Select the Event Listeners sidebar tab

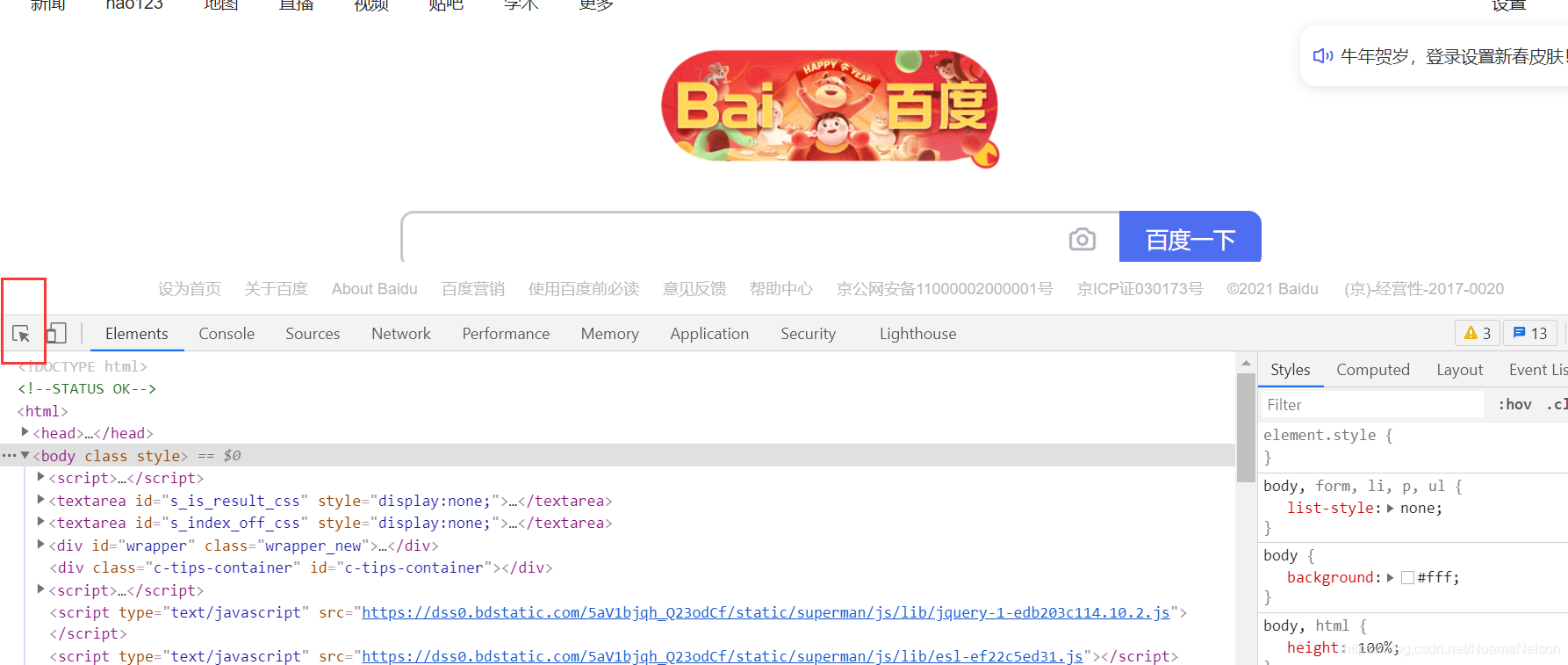pos(1538,370)
